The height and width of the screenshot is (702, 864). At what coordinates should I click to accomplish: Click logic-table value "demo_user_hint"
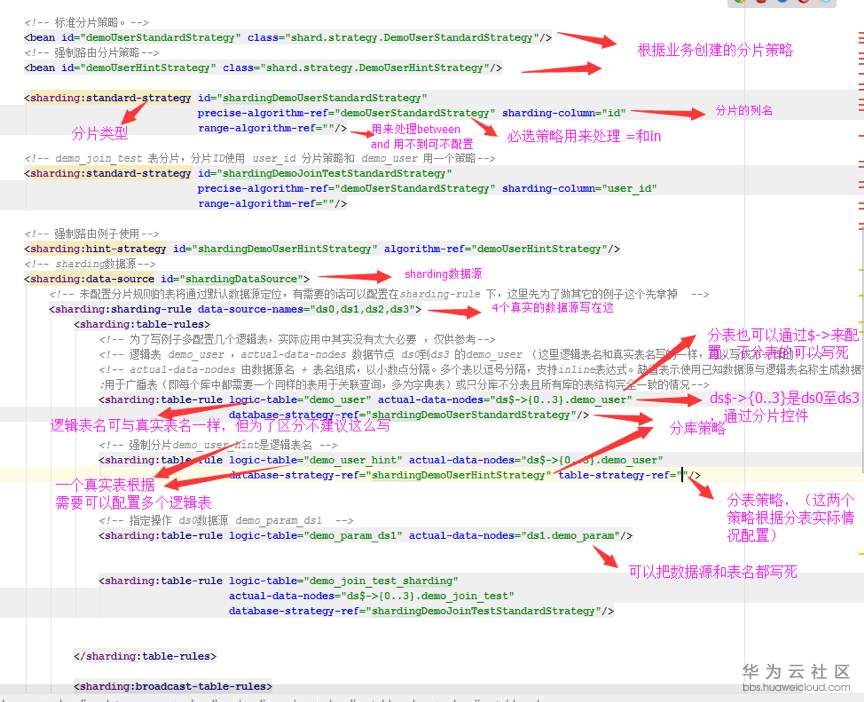coord(353,460)
